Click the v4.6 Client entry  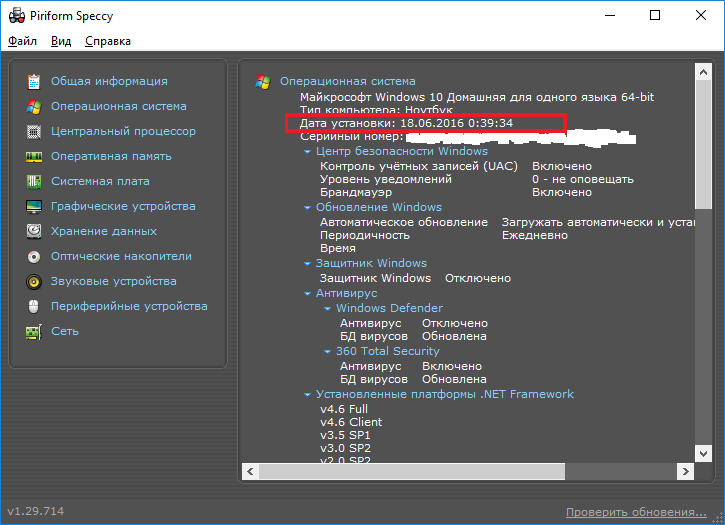351,422
